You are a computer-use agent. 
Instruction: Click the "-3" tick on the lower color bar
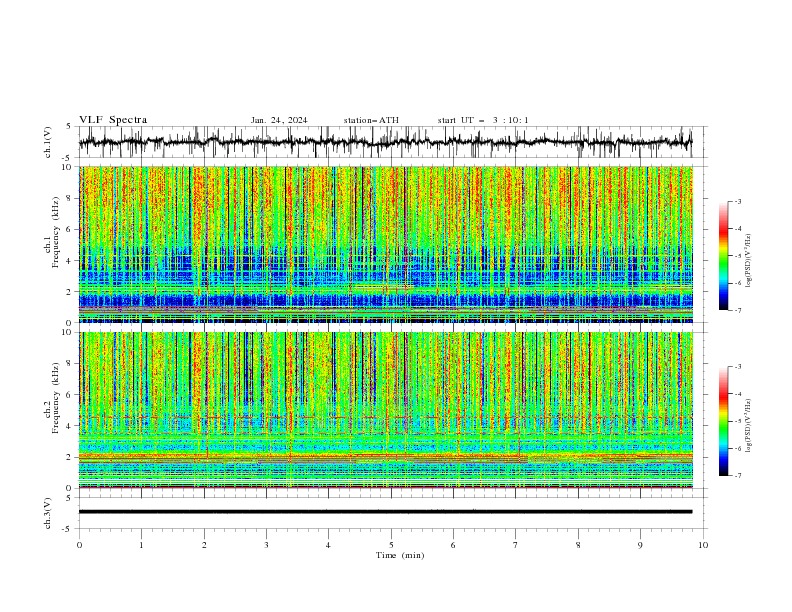pos(738,367)
